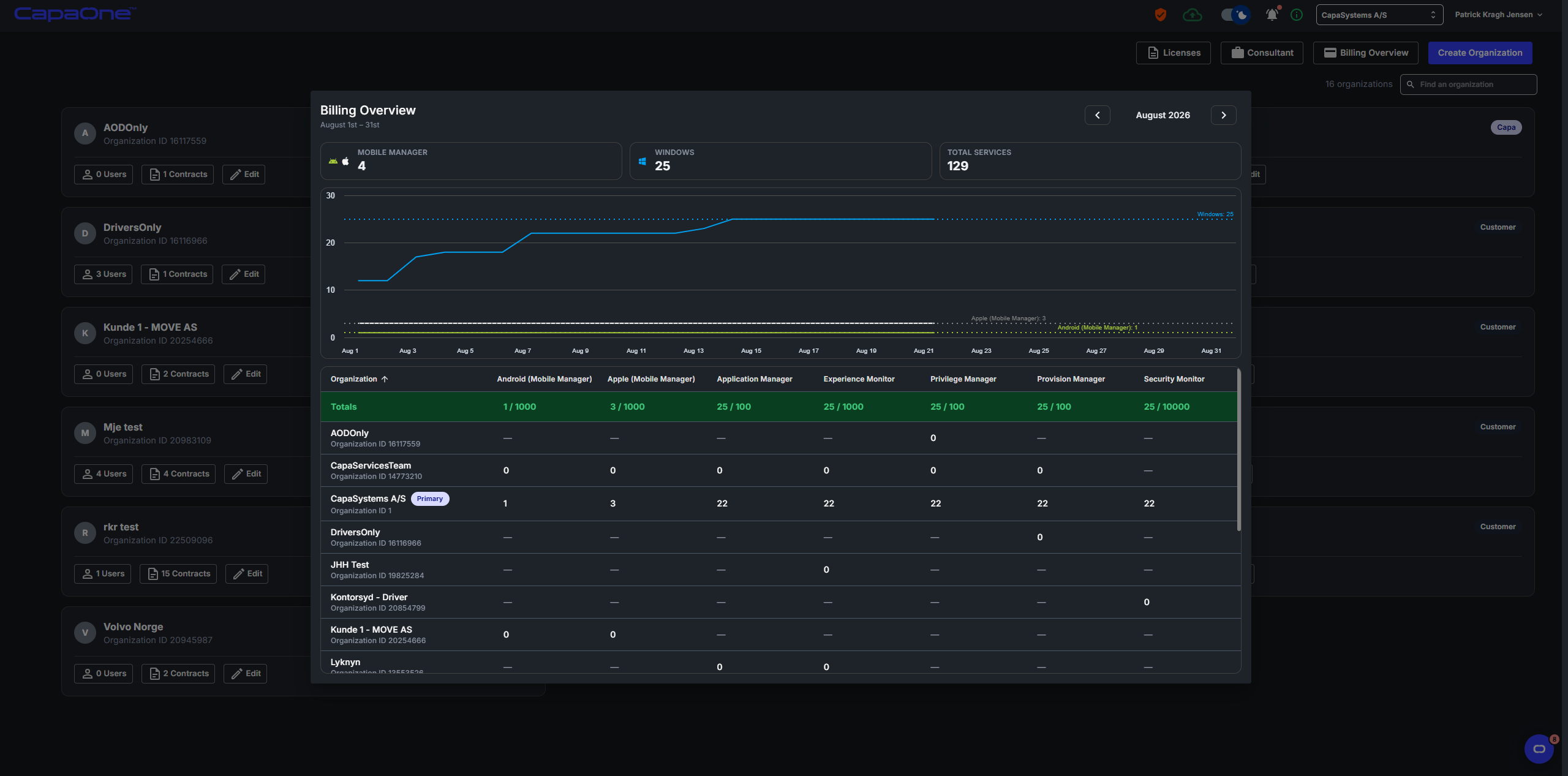The height and width of the screenshot is (776, 1568).
Task: Click the green info icon
Action: coord(1297,15)
